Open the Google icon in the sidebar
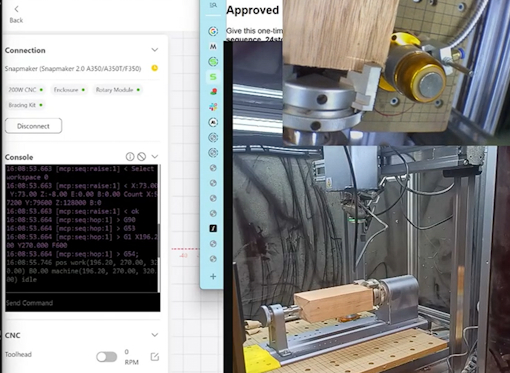 tap(213, 31)
